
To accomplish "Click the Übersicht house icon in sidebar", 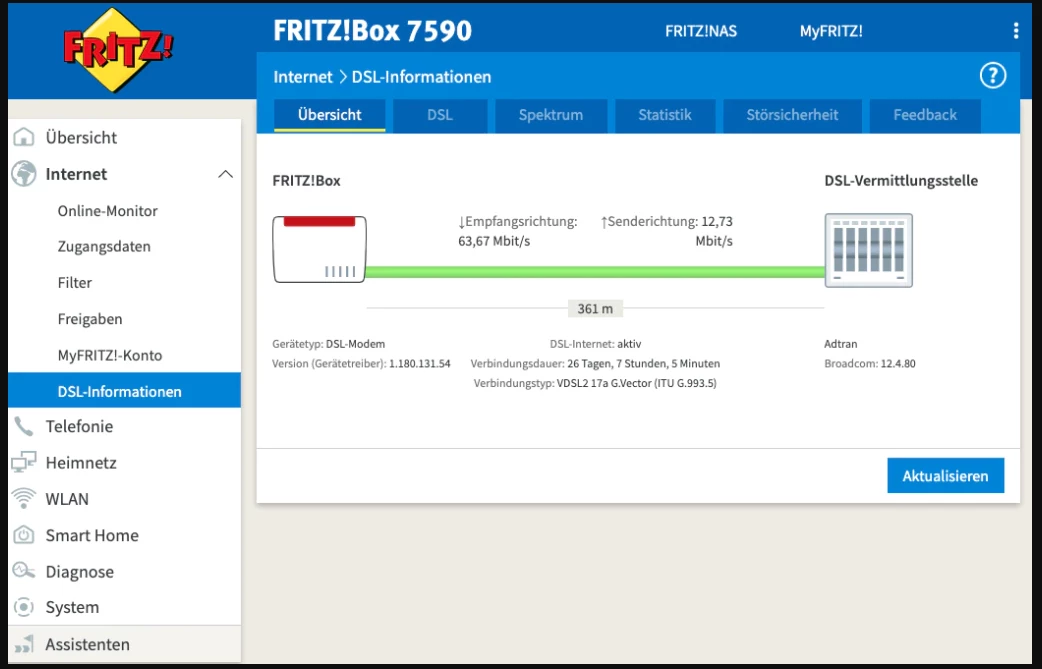I will [x=24, y=137].
